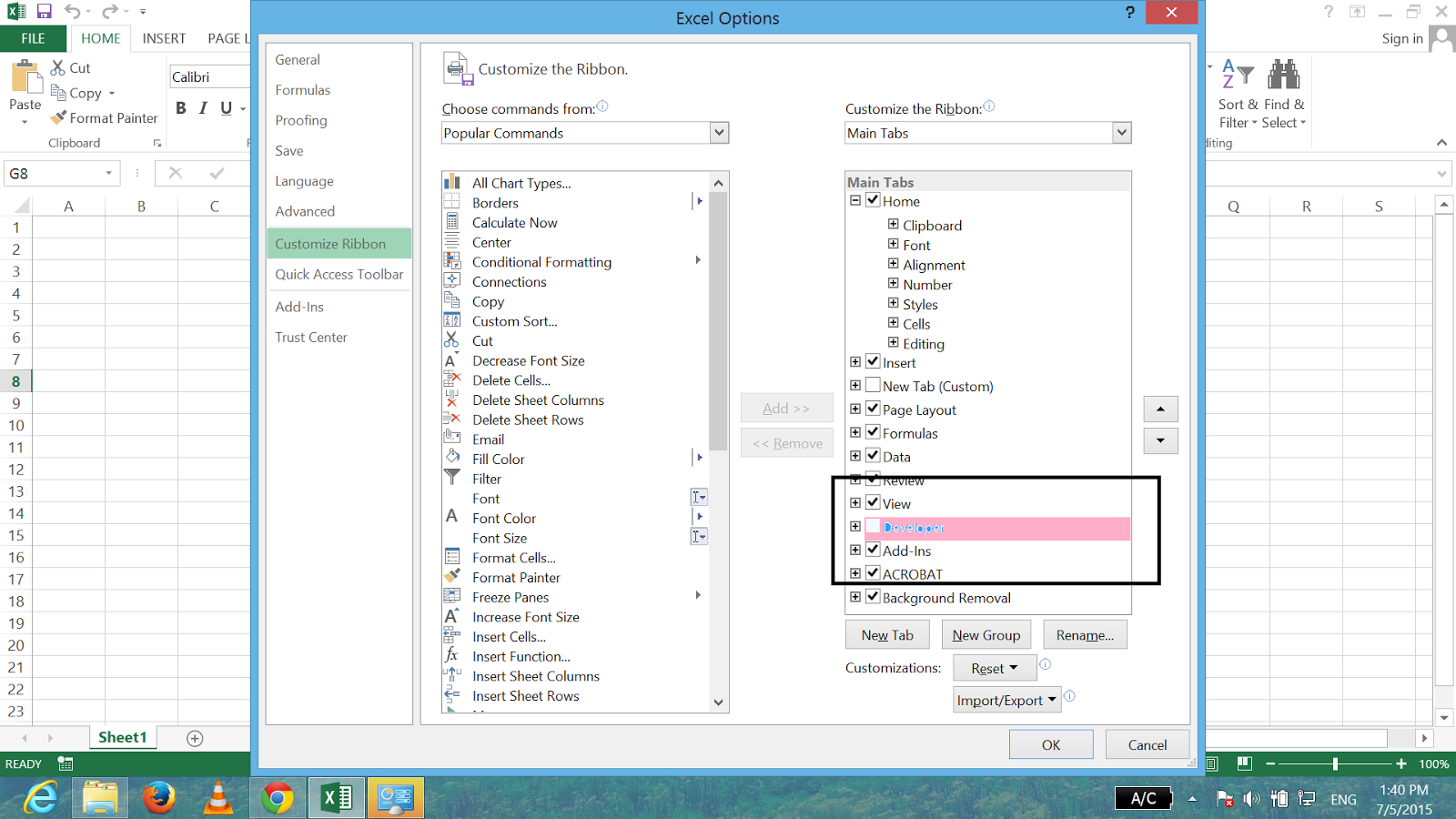
Task: Select the Conditional Formatting command icon
Action: click(452, 261)
